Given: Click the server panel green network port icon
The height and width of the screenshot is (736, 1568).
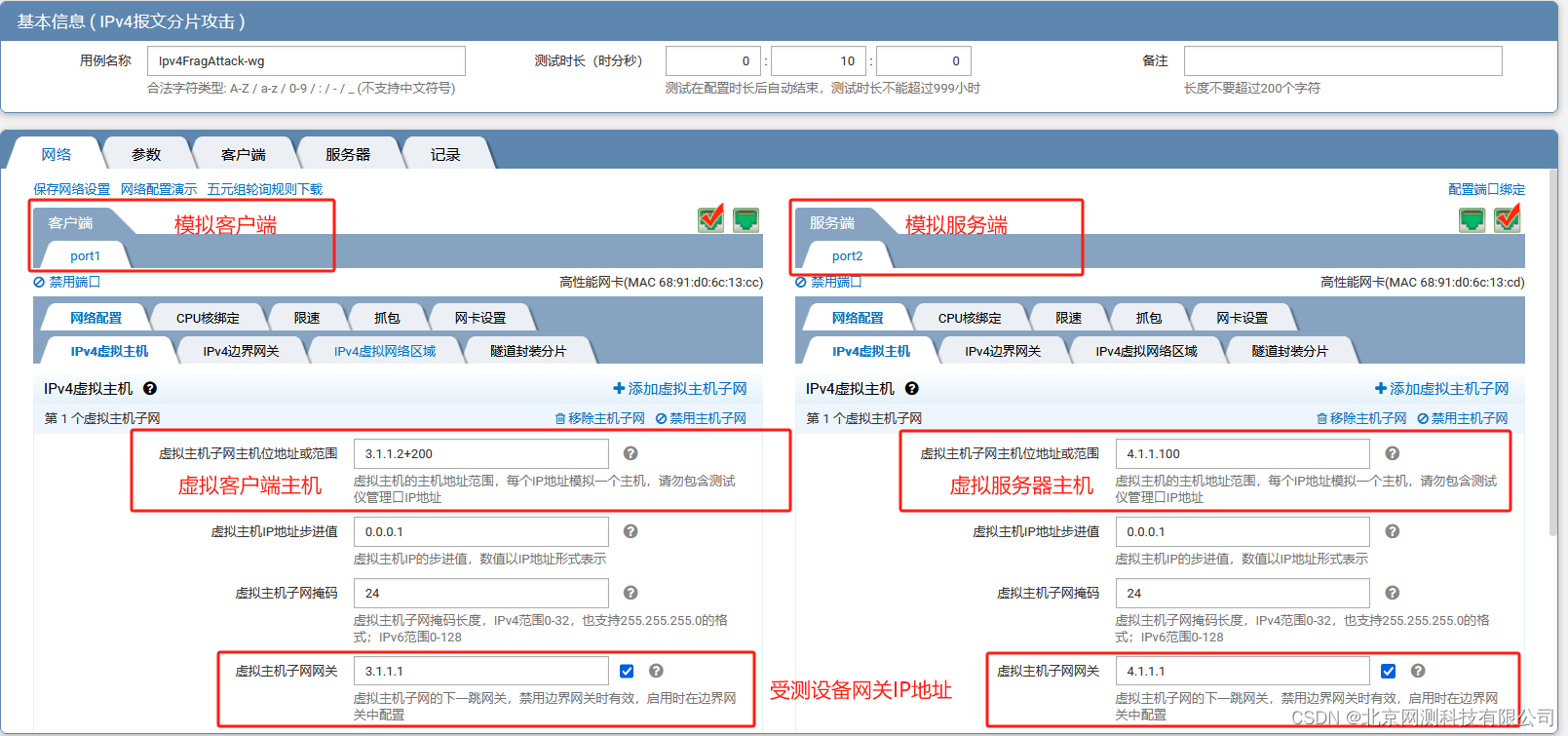Looking at the screenshot, I should tap(1472, 219).
